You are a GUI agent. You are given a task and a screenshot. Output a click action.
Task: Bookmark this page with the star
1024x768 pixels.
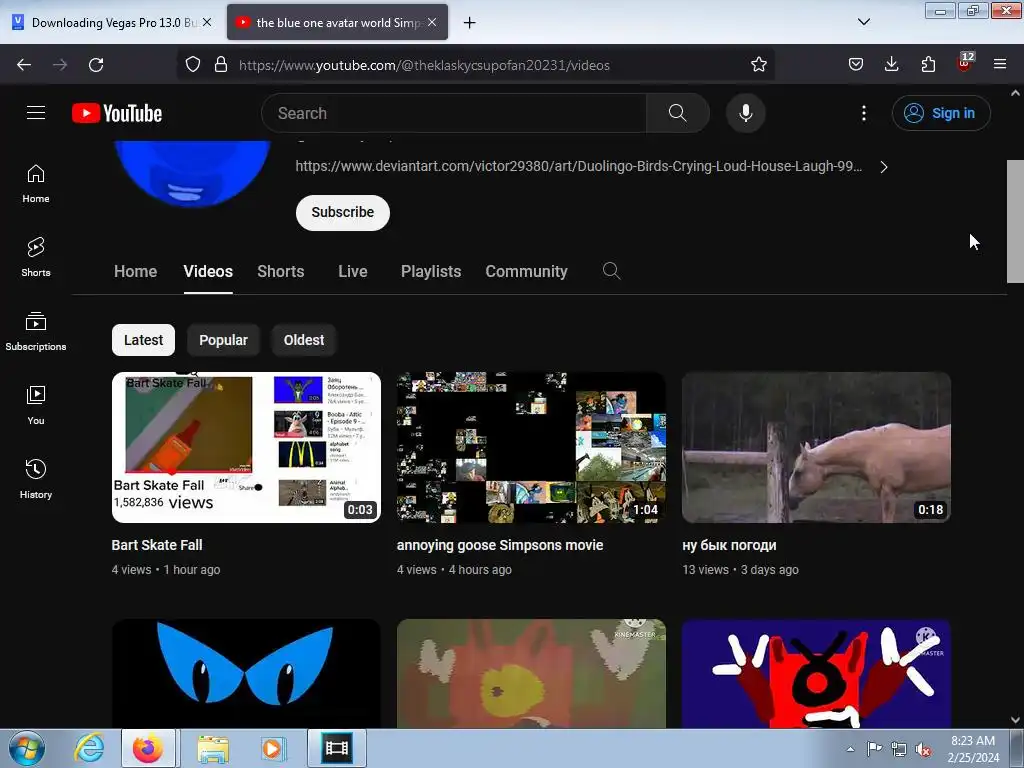[x=758, y=65]
